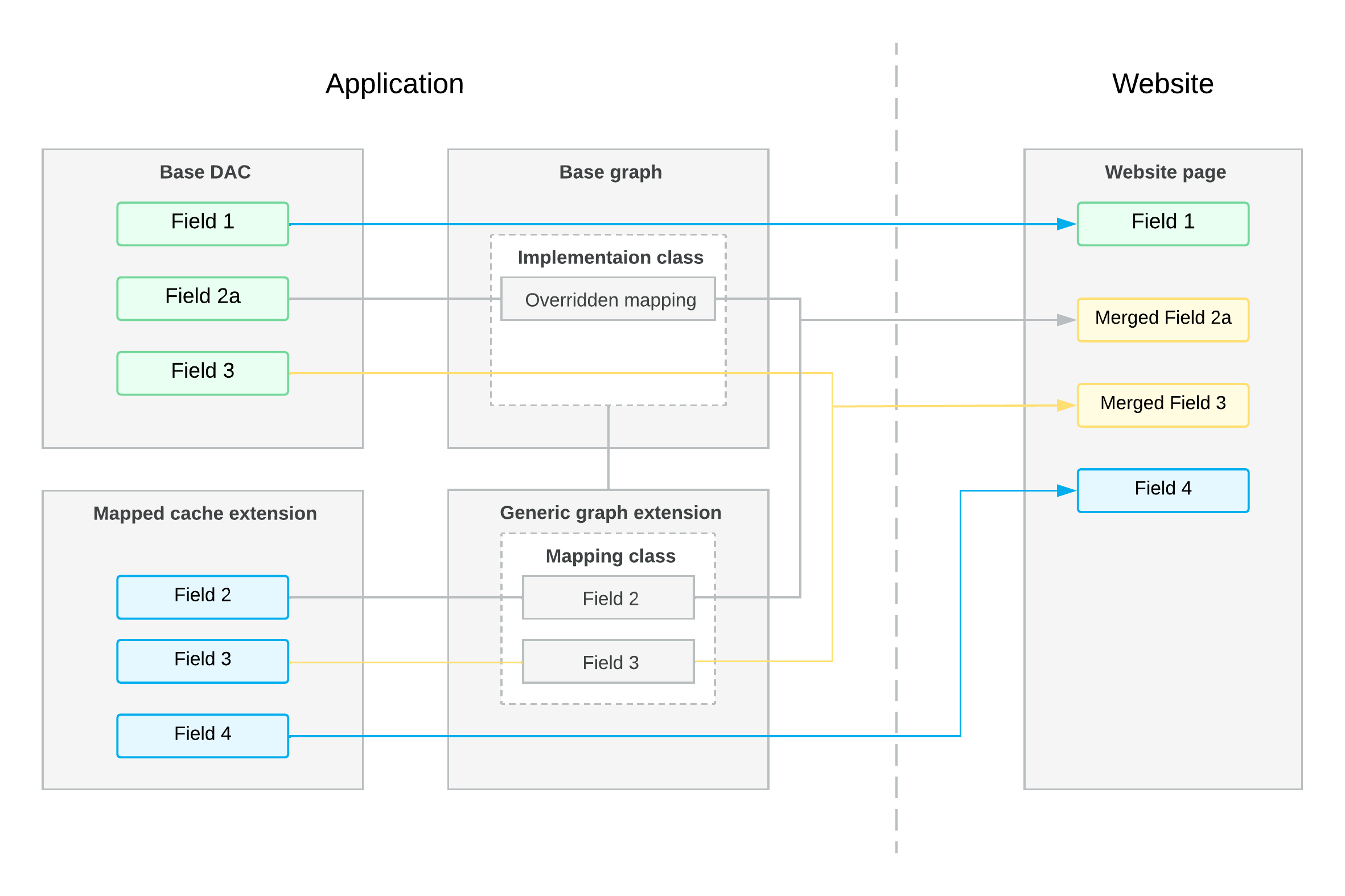Image resolution: width=1345 pixels, height=896 pixels.
Task: Select Field 2a in Base DAC
Action: 203,299
